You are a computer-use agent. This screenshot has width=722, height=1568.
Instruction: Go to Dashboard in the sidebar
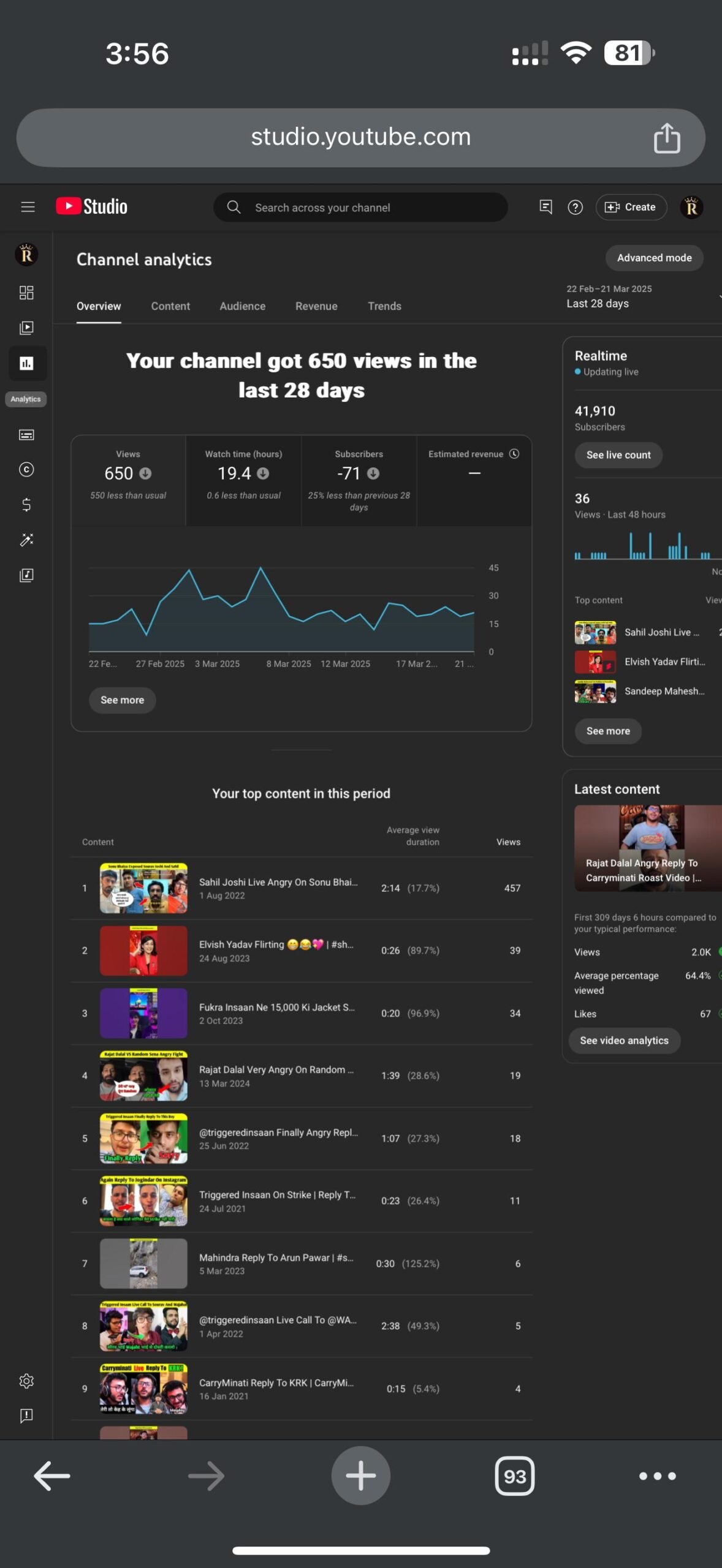click(x=26, y=292)
